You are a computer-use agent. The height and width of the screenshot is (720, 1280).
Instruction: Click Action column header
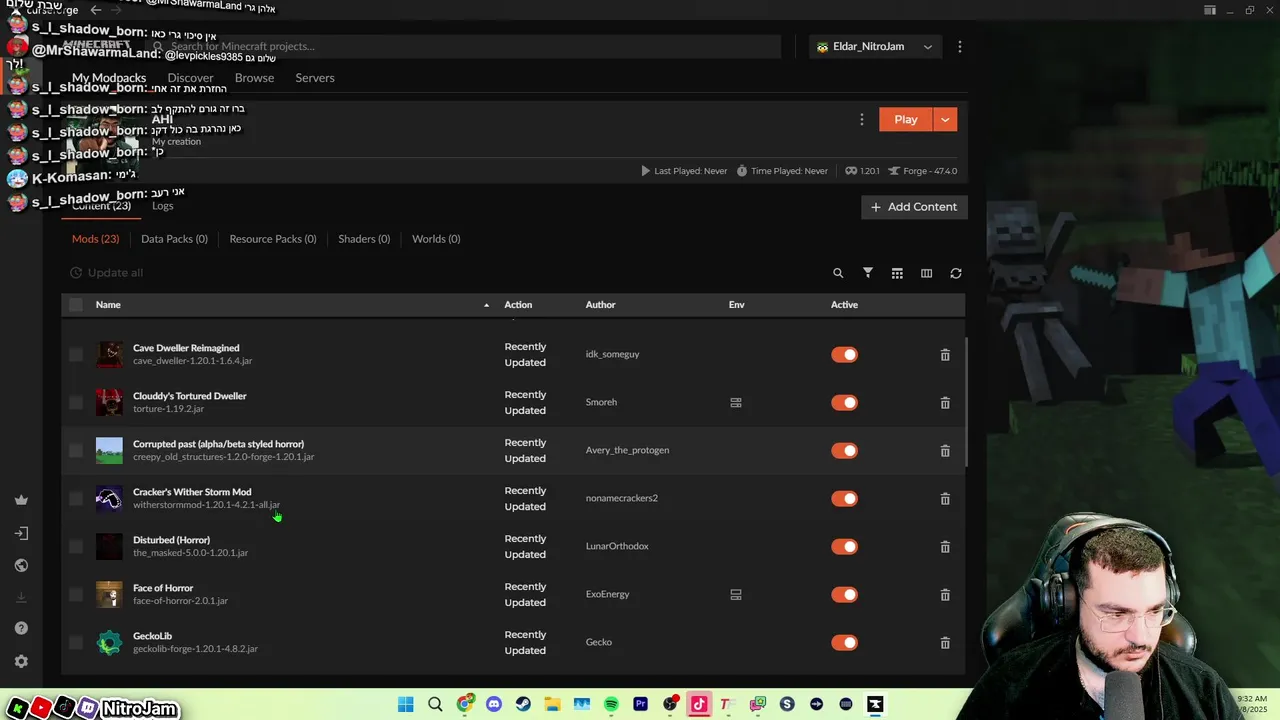pos(518,305)
